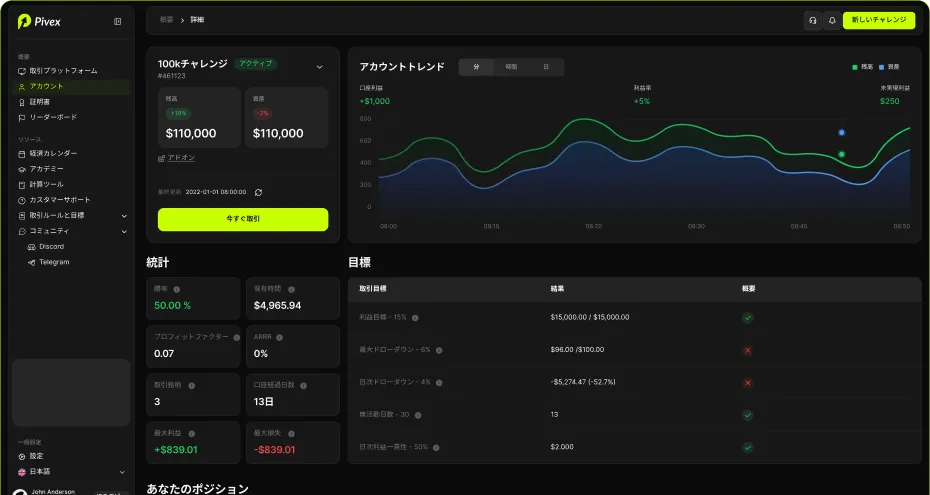The width and height of the screenshot is (930, 495).
Task: Open アカデミー in sidebar
Action: click(71, 169)
